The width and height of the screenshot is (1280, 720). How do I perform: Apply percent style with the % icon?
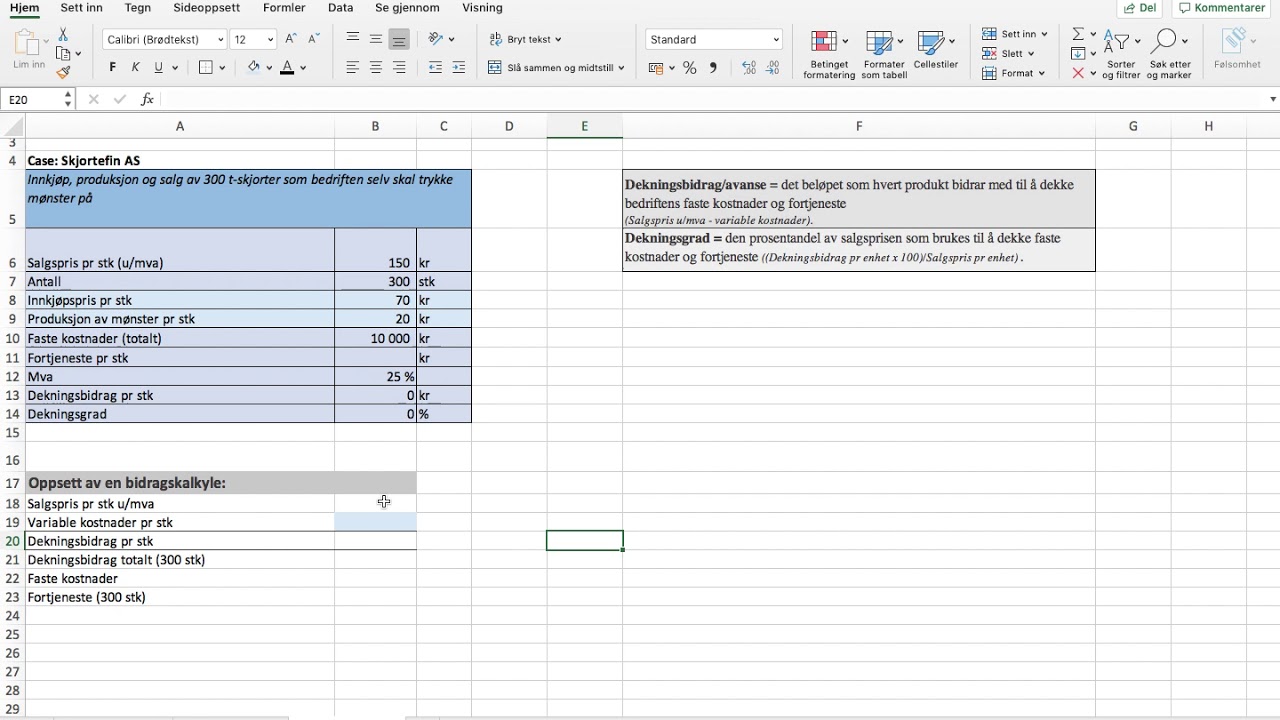(x=689, y=68)
